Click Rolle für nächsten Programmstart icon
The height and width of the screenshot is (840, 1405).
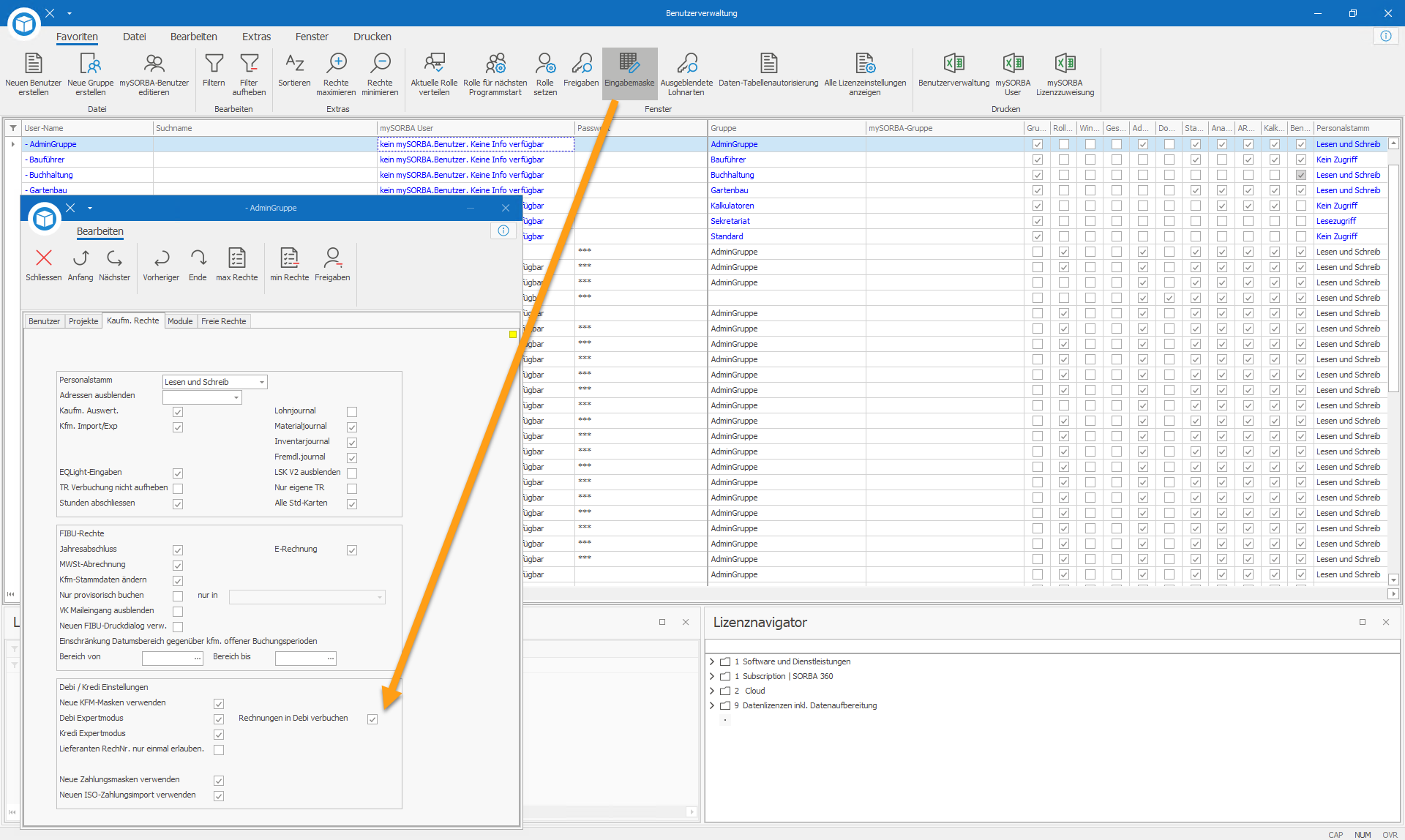[495, 64]
